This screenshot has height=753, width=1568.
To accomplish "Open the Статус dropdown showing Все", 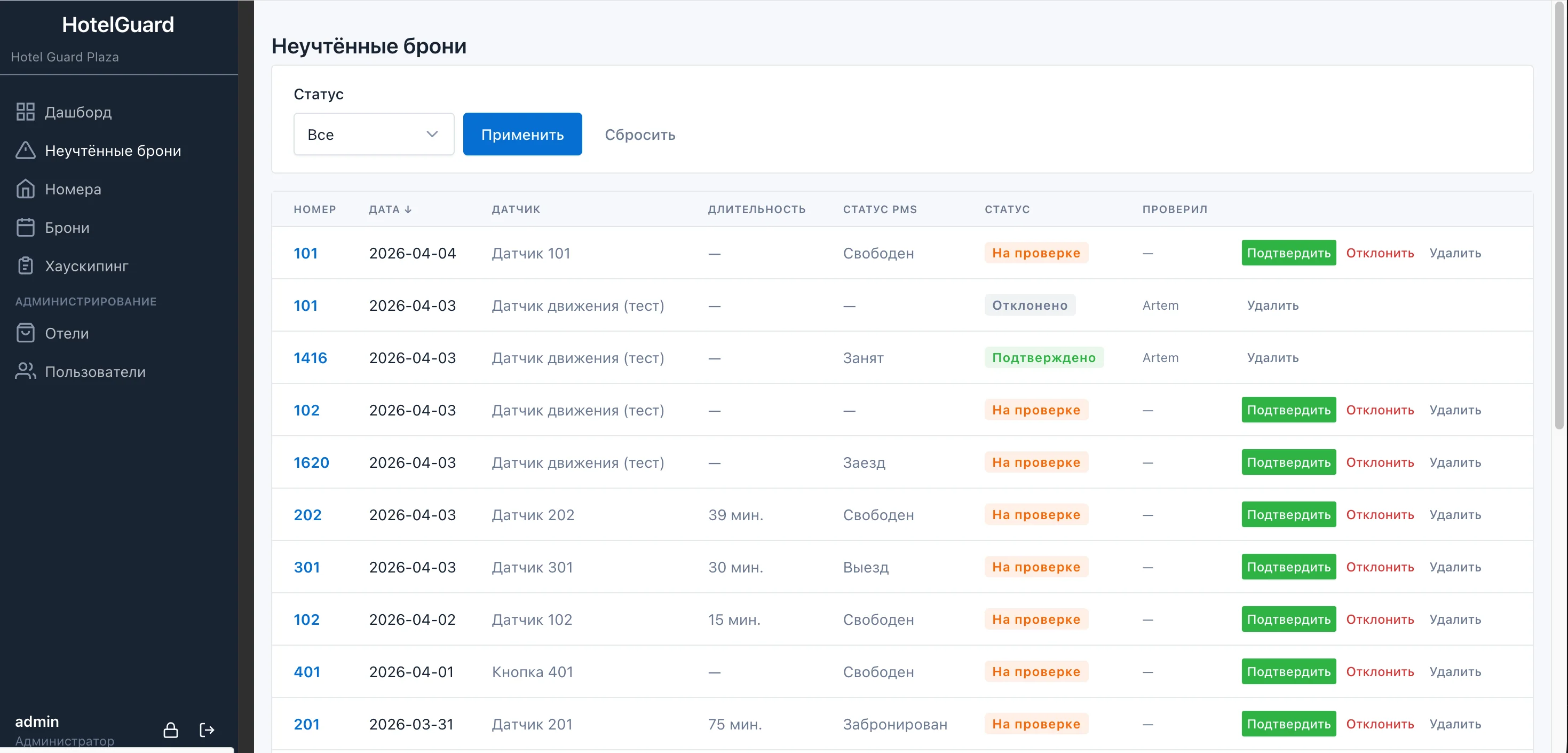I will pos(373,134).
